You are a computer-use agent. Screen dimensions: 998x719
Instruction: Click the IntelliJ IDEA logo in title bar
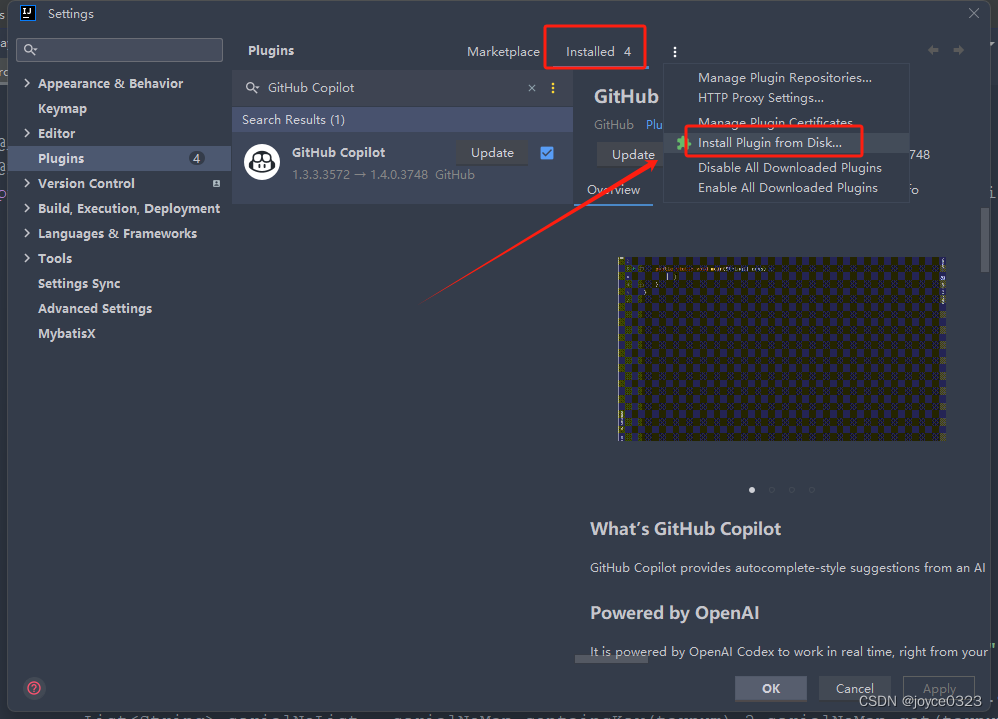pyautogui.click(x=28, y=13)
